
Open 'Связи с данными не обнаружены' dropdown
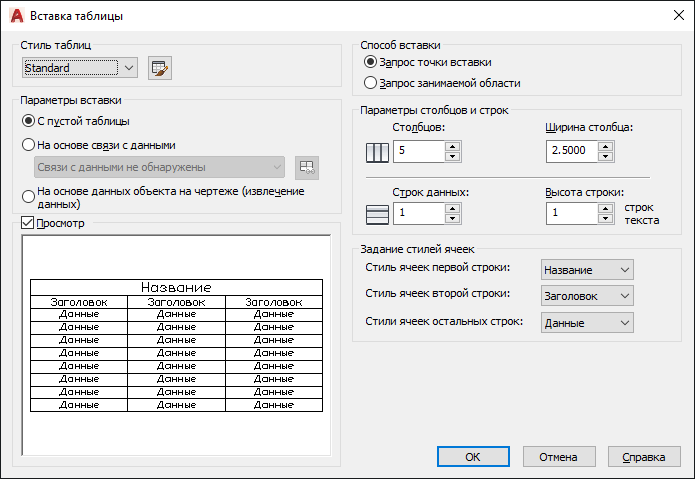pyautogui.click(x=159, y=167)
